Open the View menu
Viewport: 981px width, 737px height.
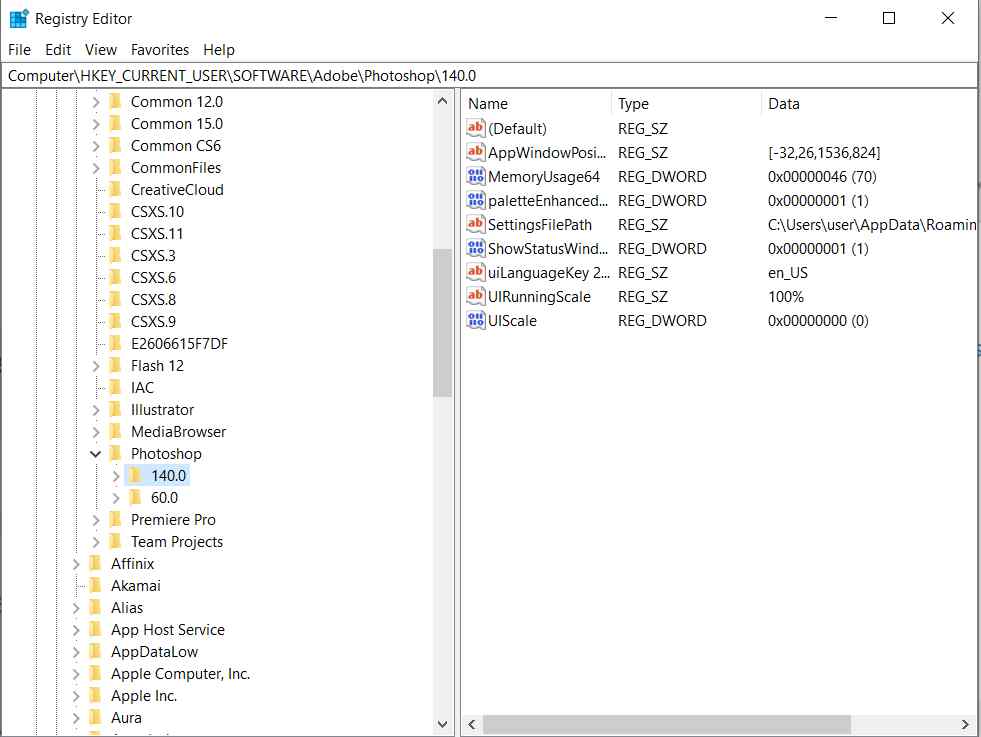coord(101,49)
